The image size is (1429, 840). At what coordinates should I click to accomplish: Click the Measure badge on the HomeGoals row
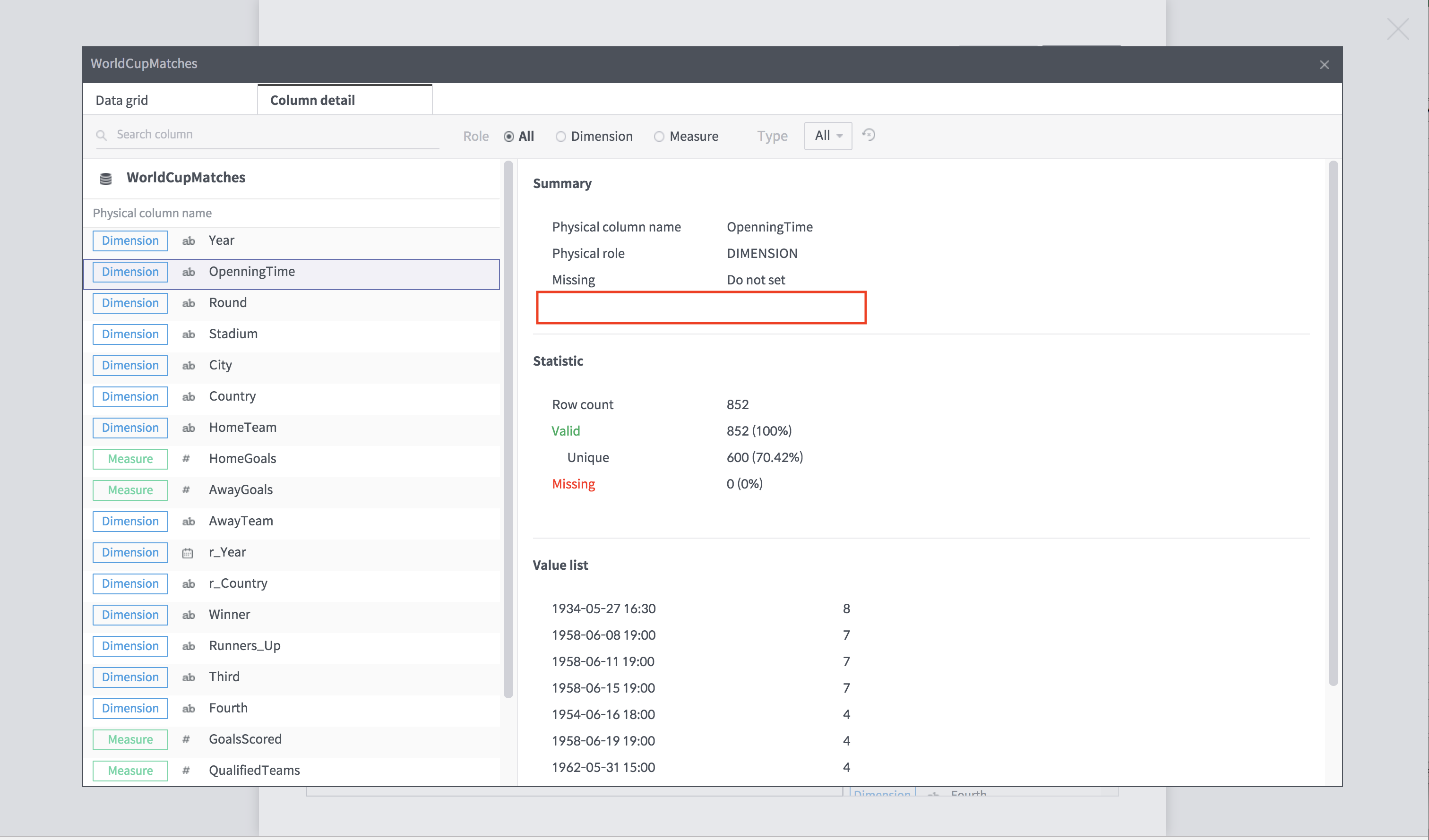pos(130,459)
